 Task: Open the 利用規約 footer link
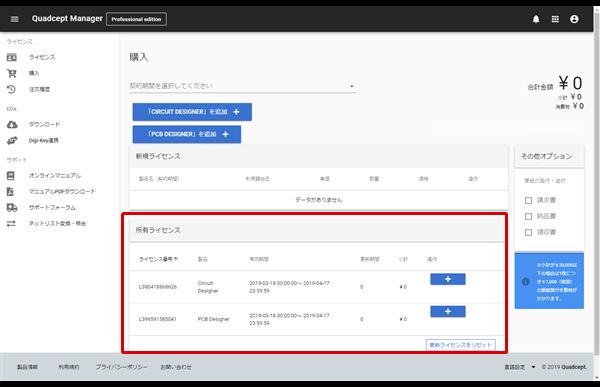[x=69, y=367]
